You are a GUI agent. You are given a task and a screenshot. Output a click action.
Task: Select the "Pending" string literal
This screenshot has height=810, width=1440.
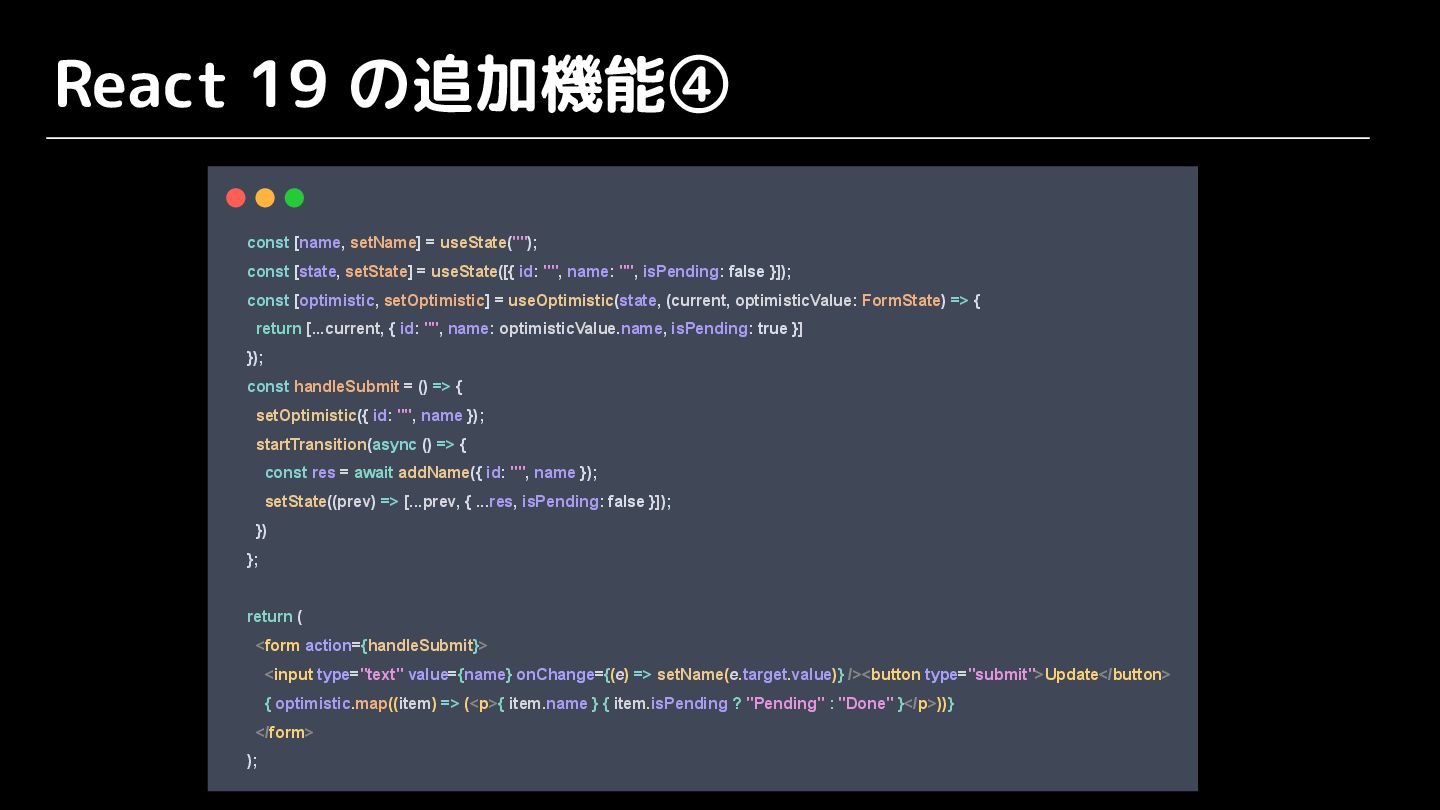click(786, 704)
